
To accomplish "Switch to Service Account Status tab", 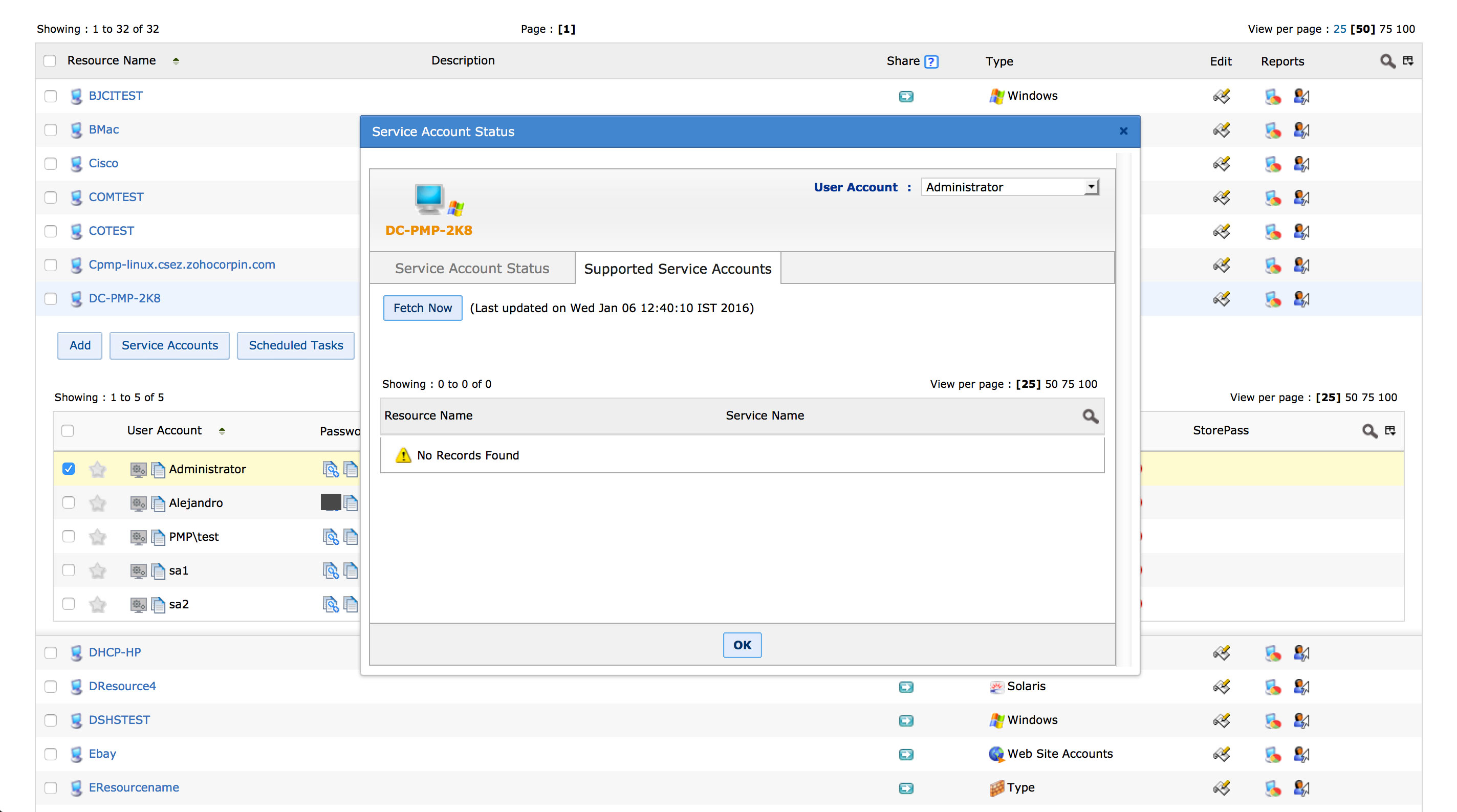I will coord(472,269).
